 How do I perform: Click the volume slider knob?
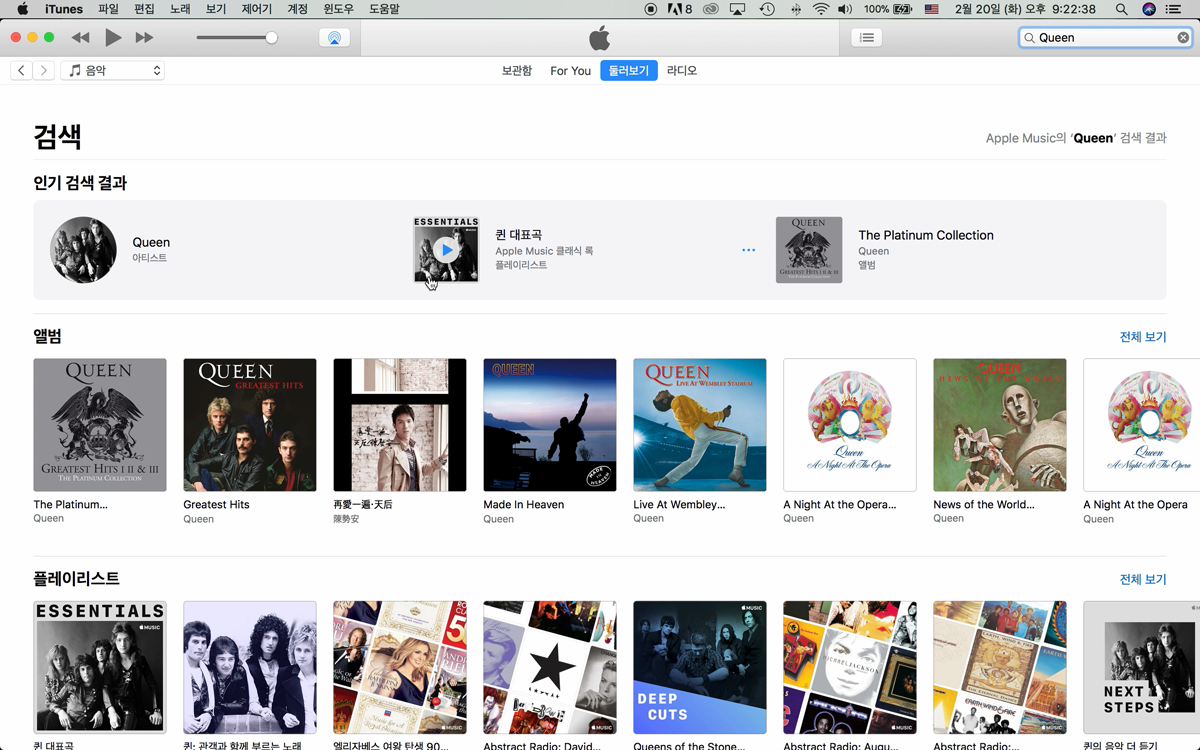(x=271, y=37)
